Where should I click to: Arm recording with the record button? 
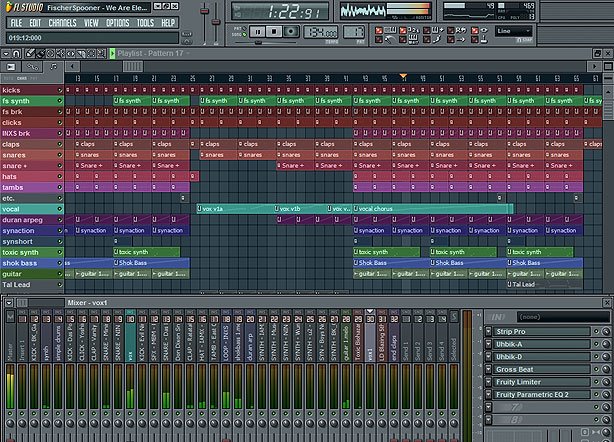point(291,32)
